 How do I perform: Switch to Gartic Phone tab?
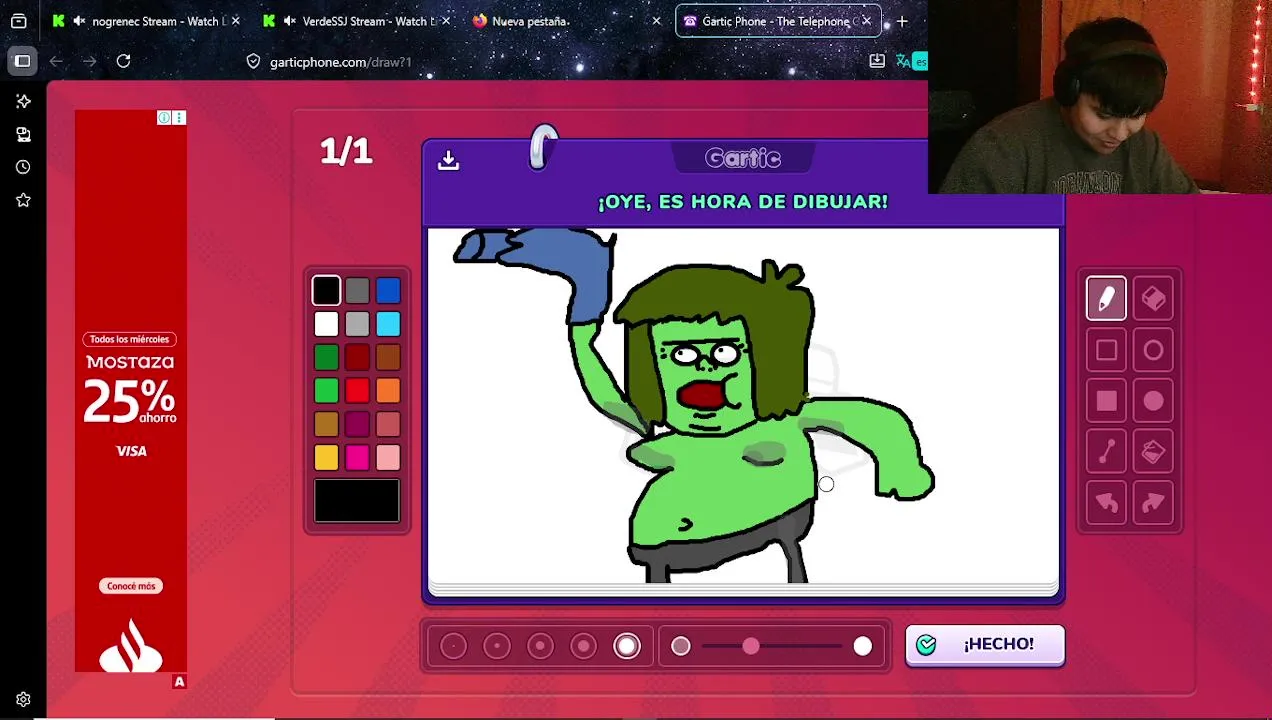point(778,21)
